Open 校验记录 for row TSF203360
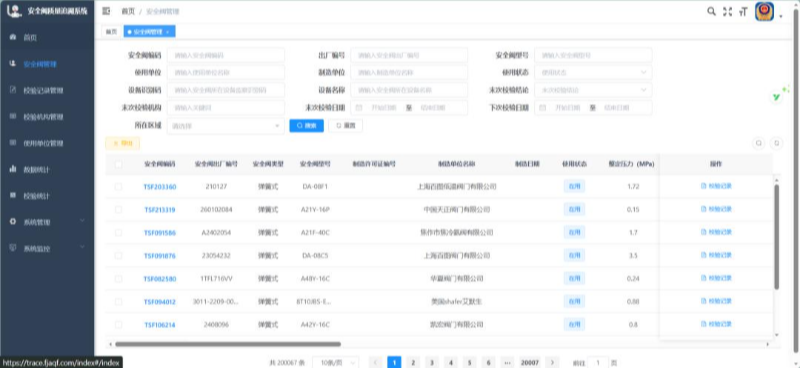This screenshot has height=369, width=800. (716, 186)
